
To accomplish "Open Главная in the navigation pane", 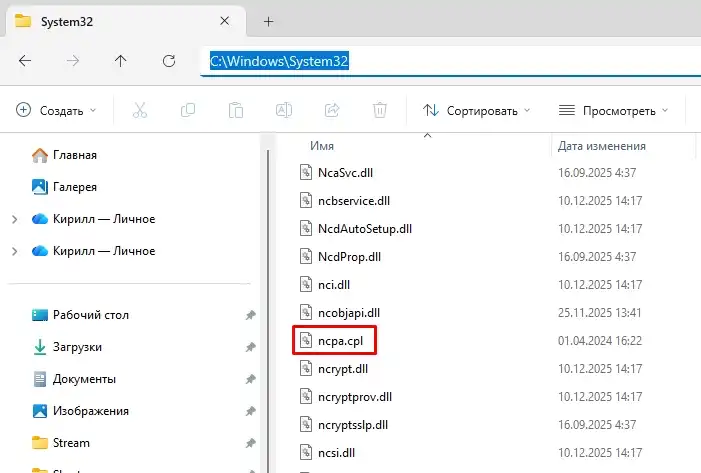I will click(x=75, y=155).
